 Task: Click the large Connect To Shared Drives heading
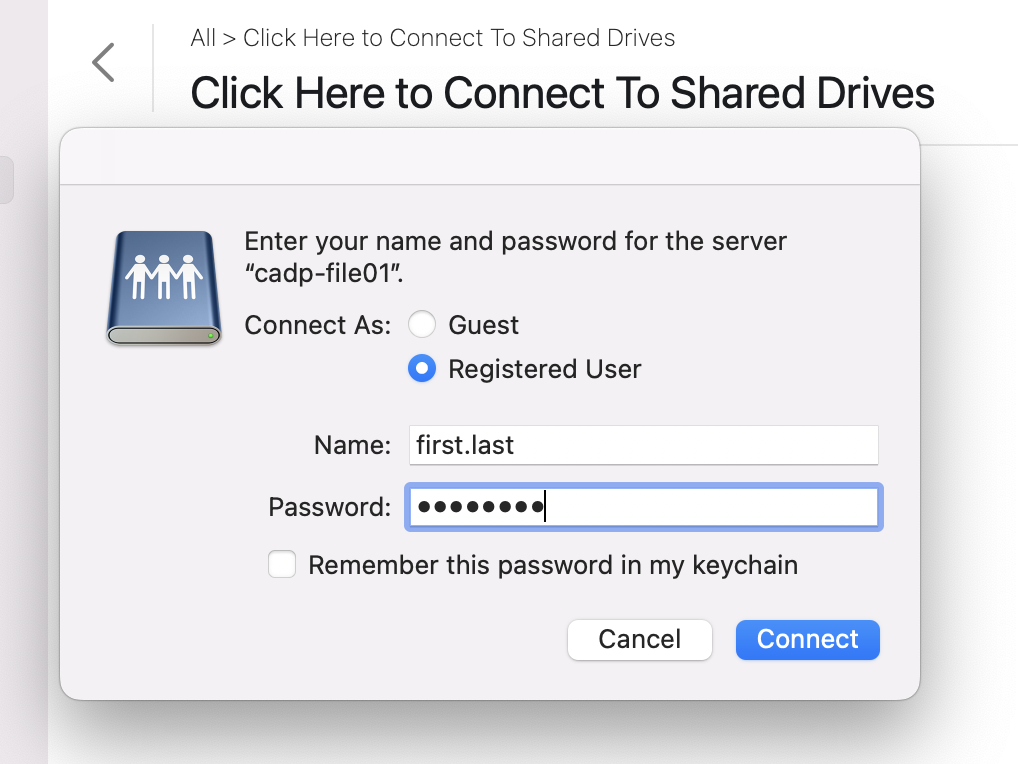562,93
